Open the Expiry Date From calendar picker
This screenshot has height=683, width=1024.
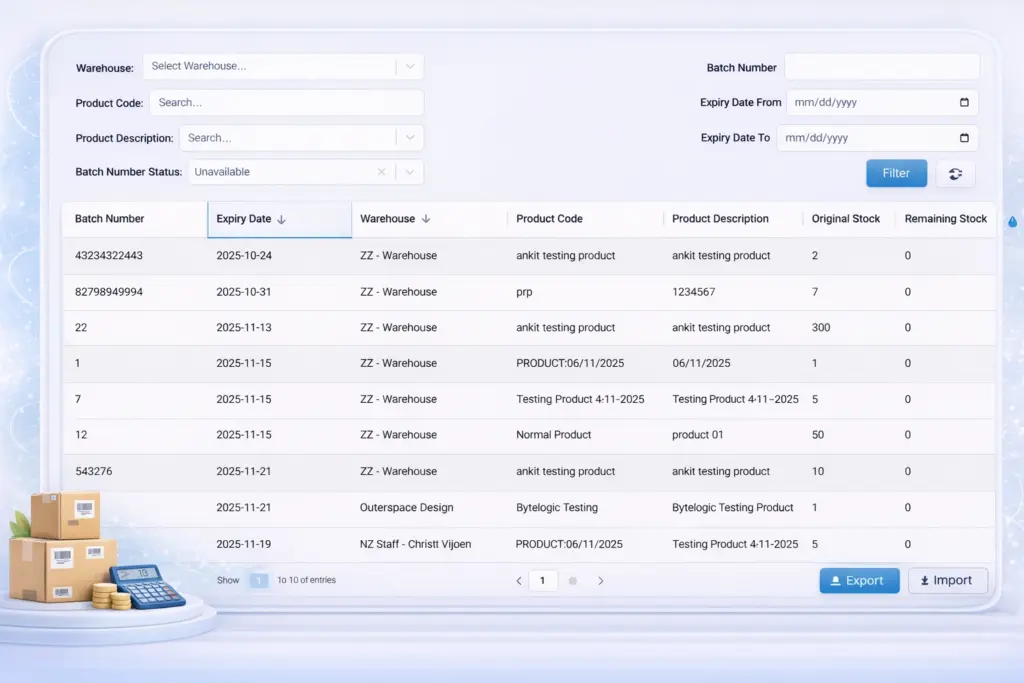963,102
